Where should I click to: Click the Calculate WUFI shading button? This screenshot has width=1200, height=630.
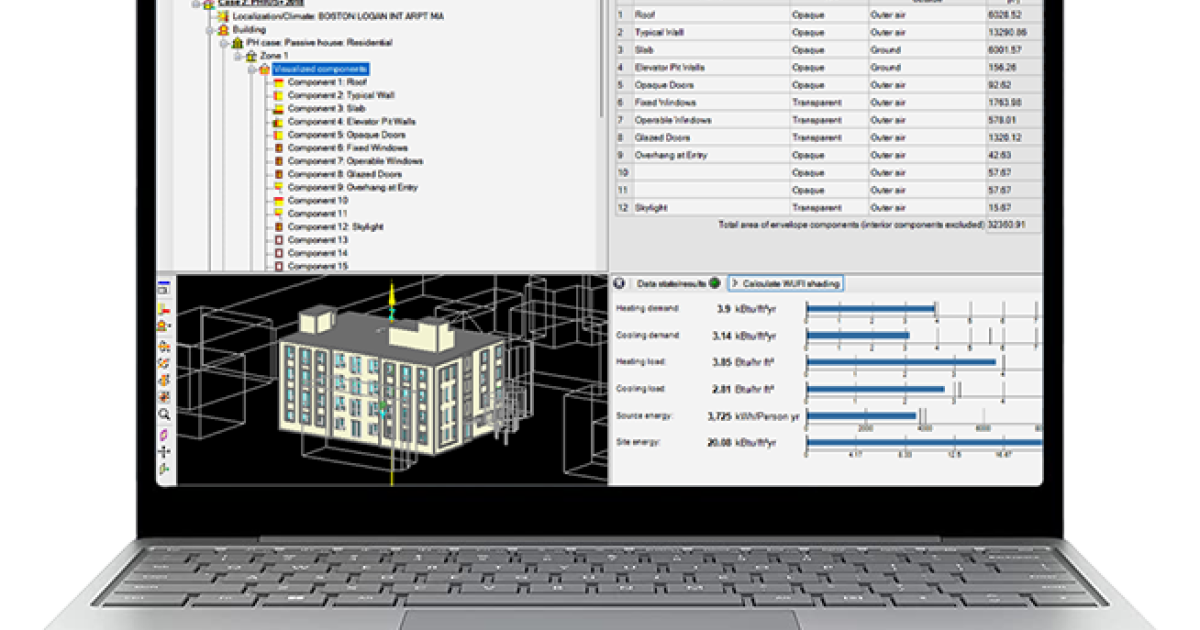(786, 284)
